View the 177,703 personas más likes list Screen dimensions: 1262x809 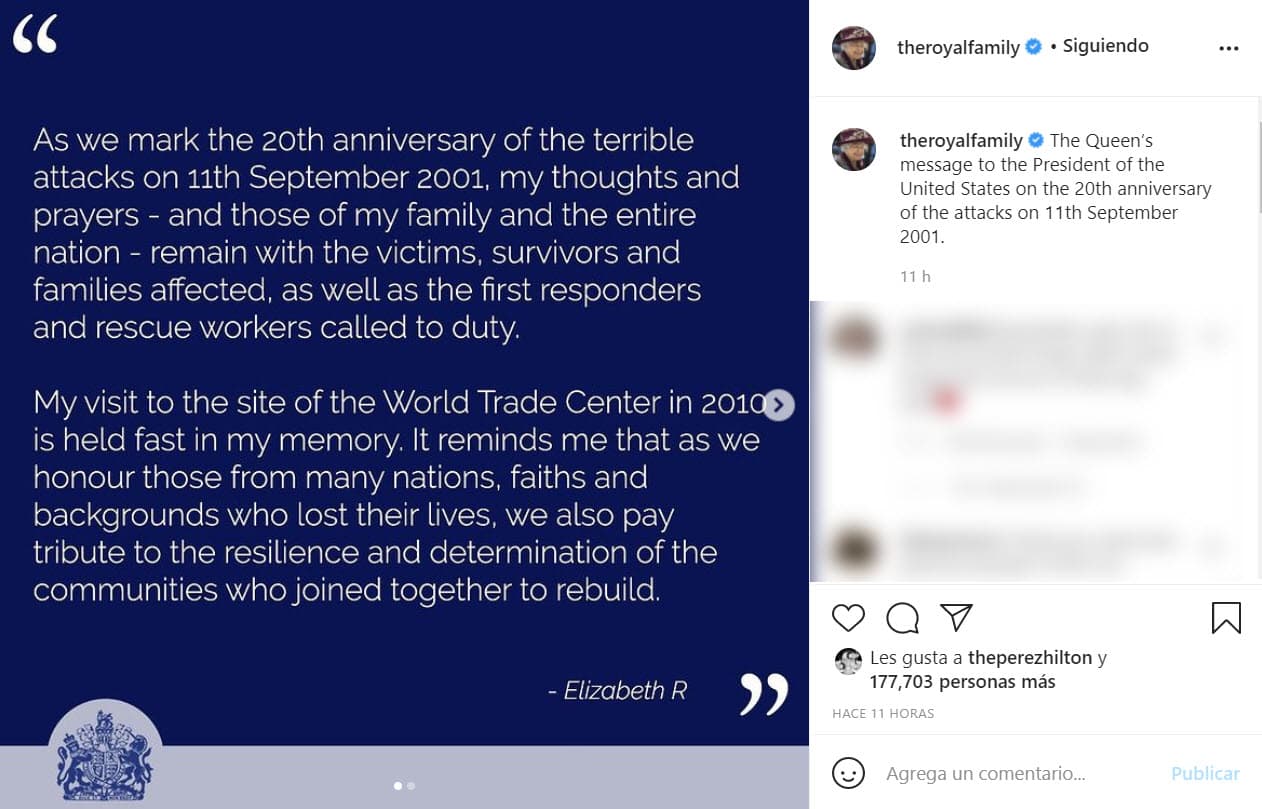[962, 682]
